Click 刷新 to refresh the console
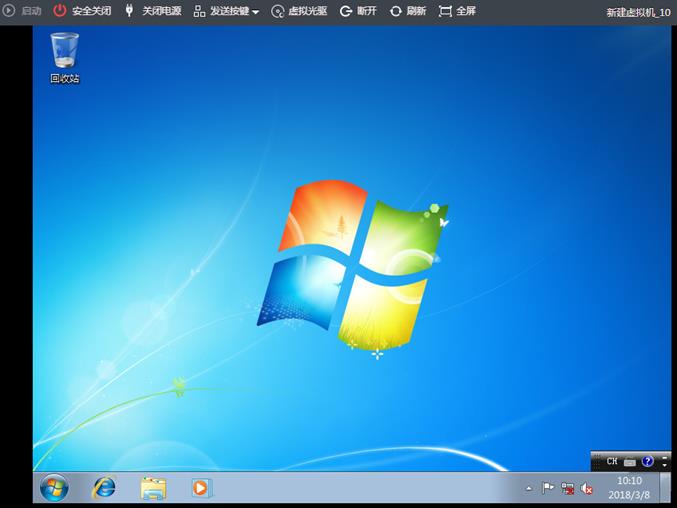Viewport: 677px width, 508px height. (408, 11)
